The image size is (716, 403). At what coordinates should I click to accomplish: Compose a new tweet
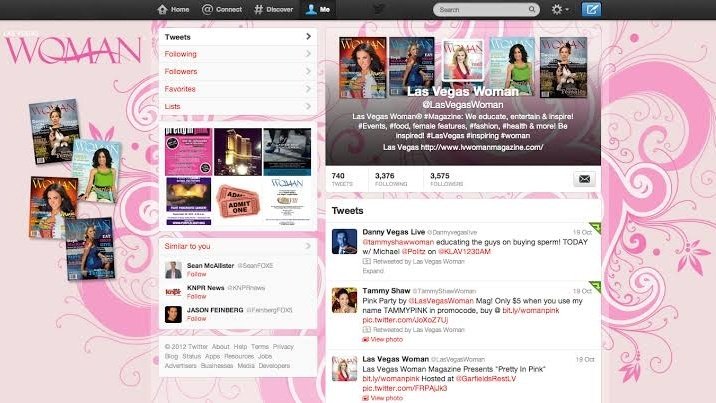click(591, 9)
